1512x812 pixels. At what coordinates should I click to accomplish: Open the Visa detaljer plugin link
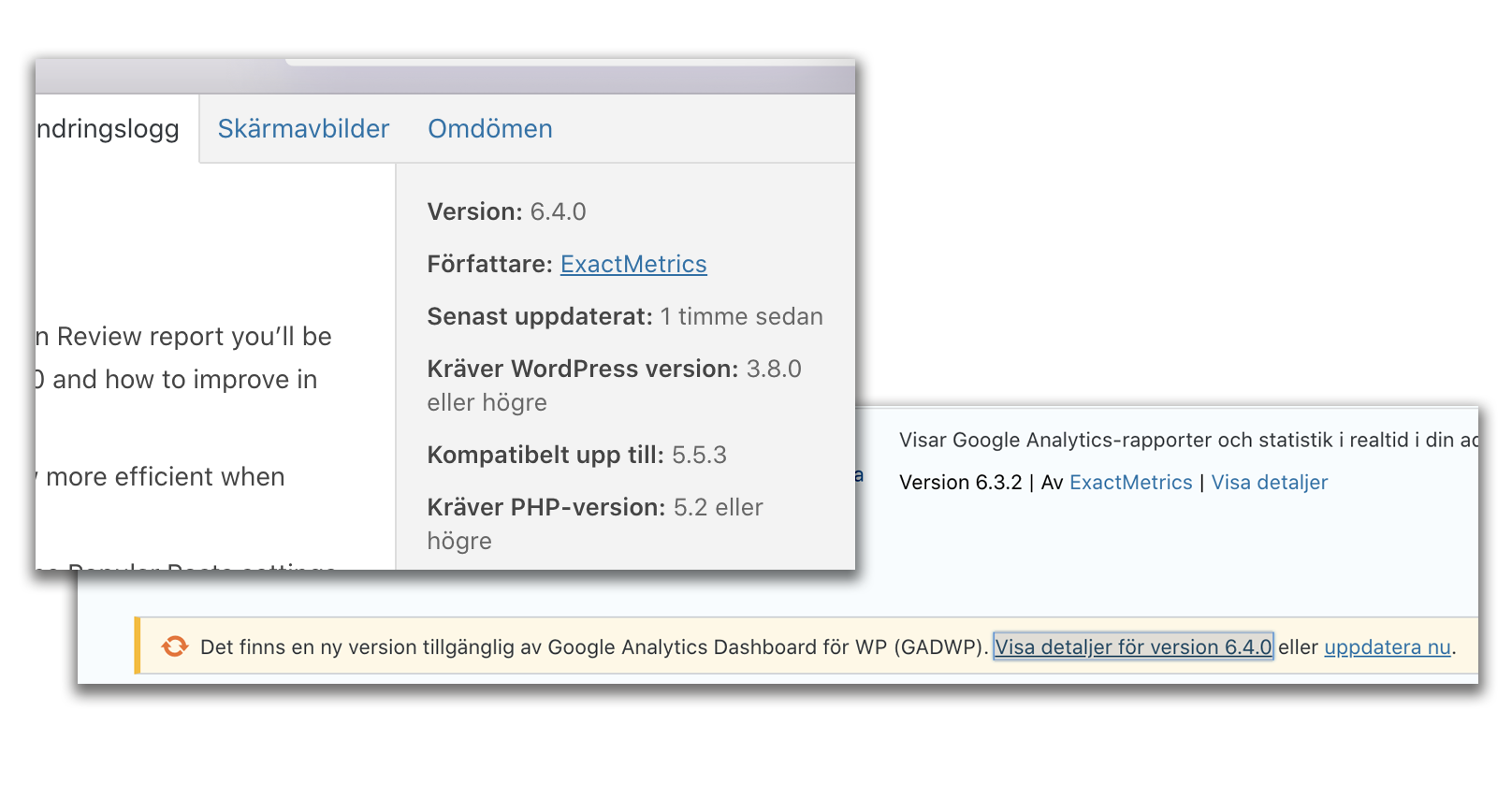point(1269,483)
